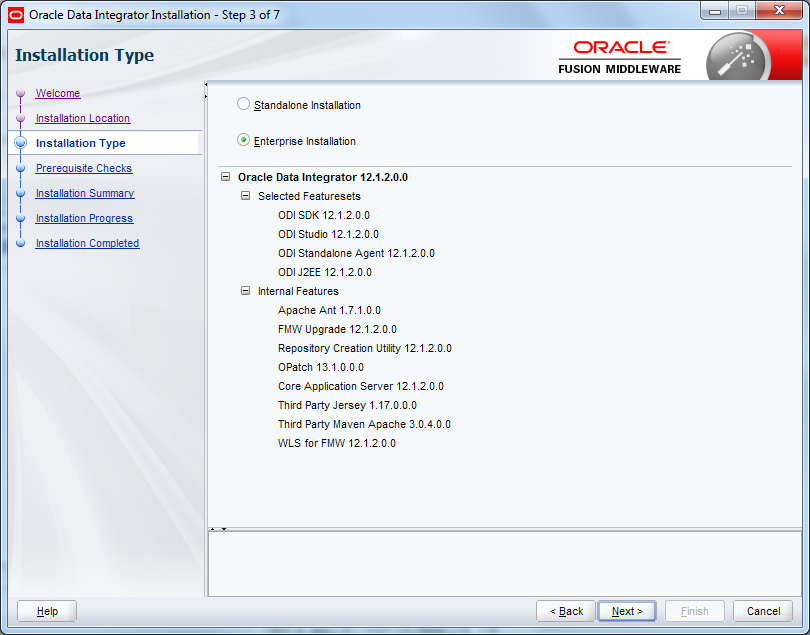Open the Installation Location step link

[x=83, y=118]
